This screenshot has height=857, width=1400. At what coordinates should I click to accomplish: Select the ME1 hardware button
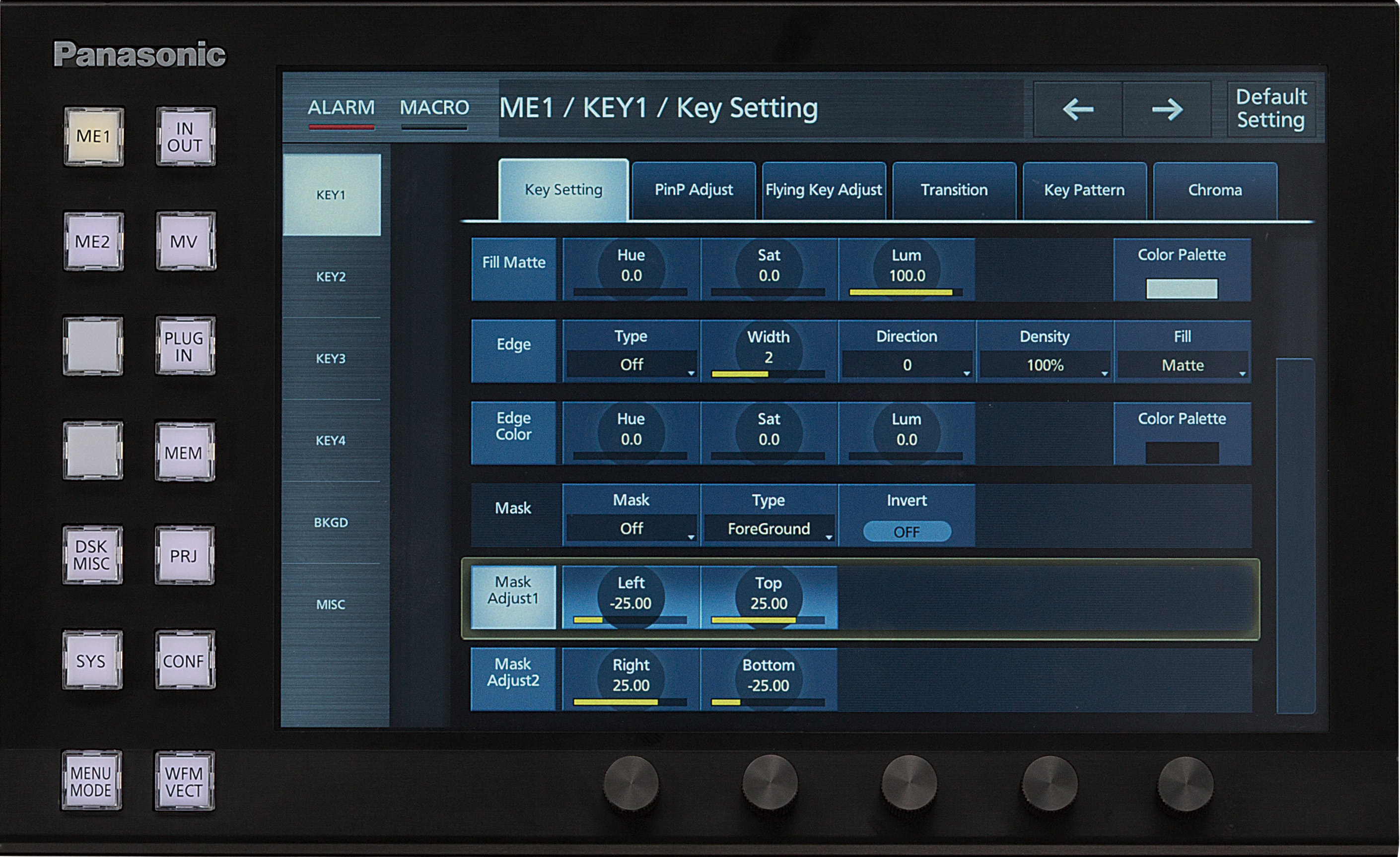click(94, 137)
